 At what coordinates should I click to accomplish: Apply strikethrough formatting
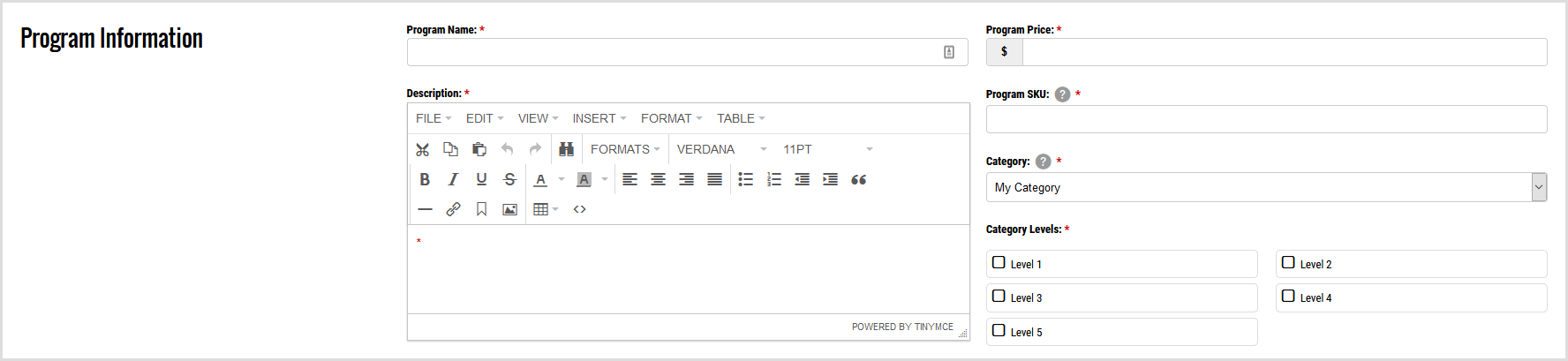[509, 179]
